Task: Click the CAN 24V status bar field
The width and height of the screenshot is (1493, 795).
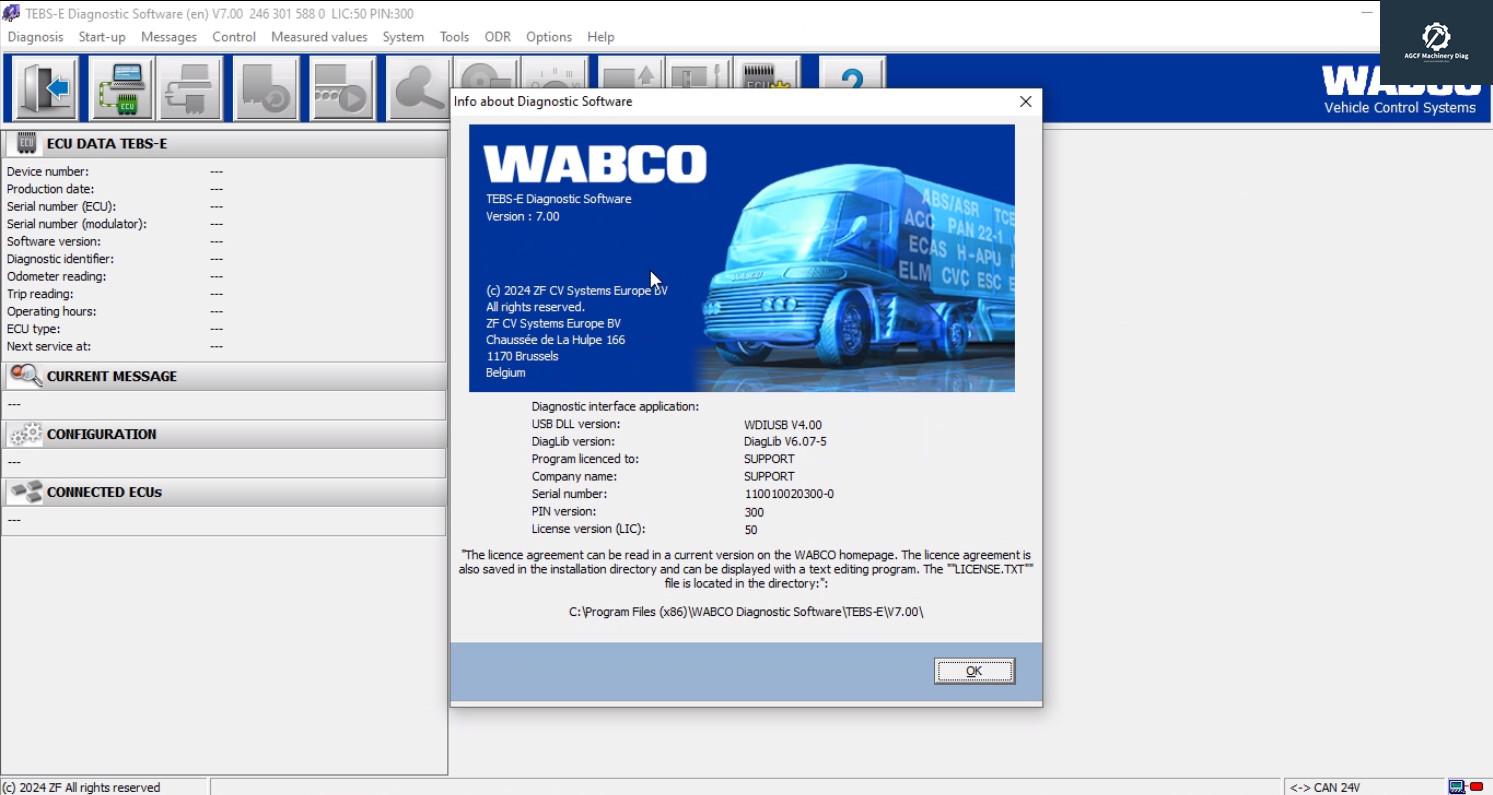Action: [x=1330, y=787]
